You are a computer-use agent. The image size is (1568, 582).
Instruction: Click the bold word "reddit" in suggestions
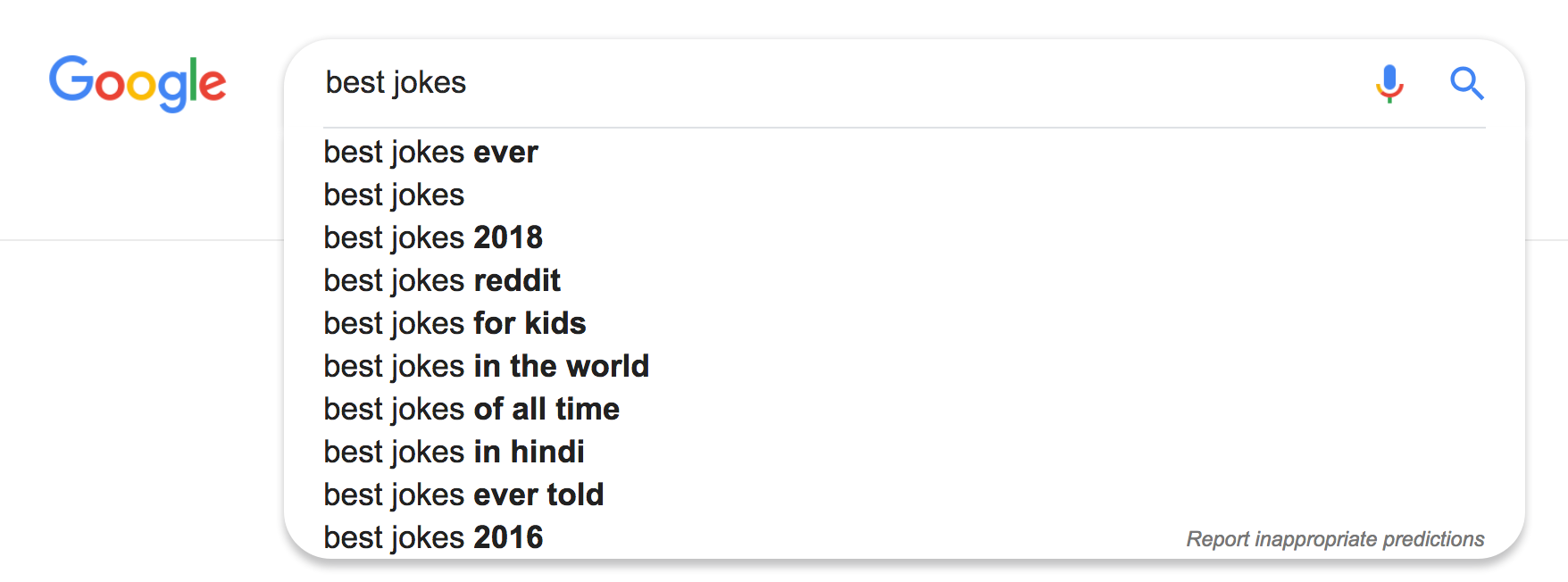[517, 280]
